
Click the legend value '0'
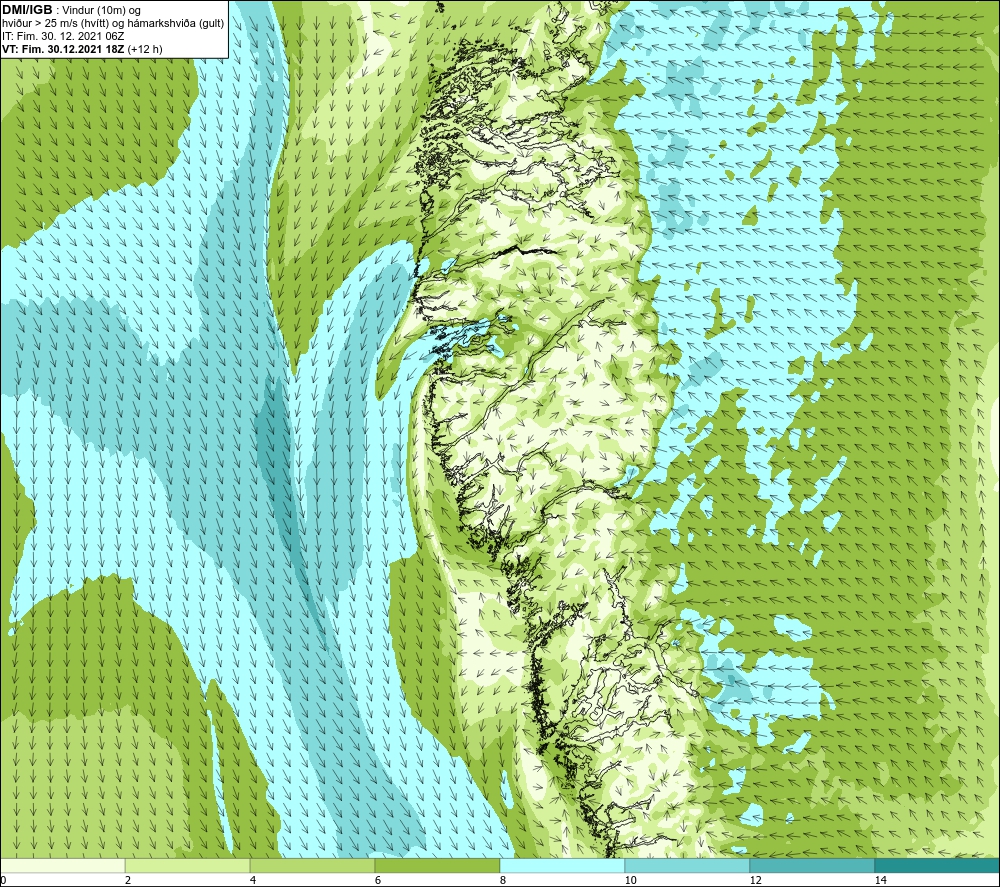(3, 880)
